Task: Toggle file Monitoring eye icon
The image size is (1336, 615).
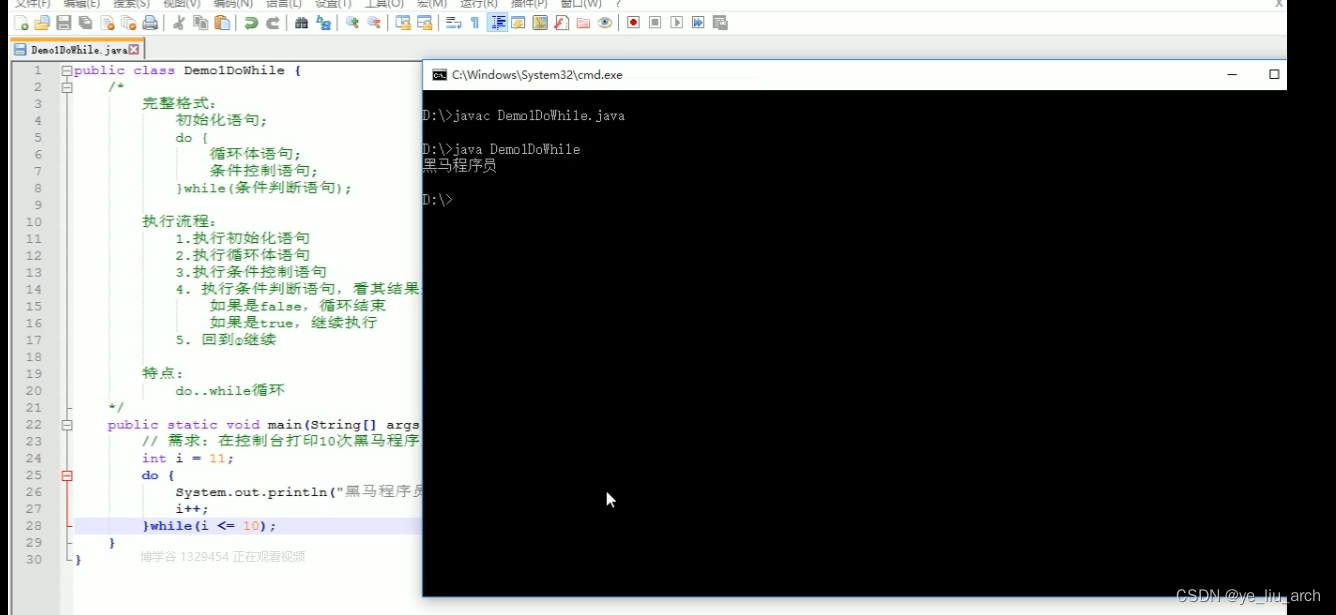Action: 604,22
